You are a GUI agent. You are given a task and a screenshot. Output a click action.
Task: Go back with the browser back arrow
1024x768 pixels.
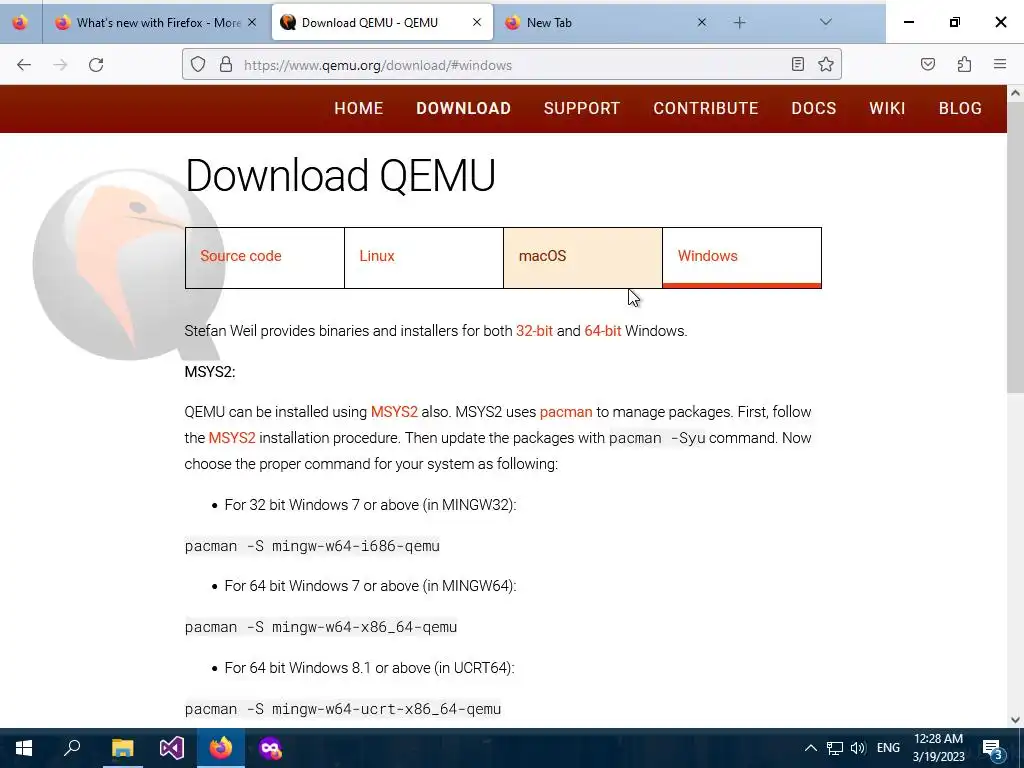[x=24, y=65]
